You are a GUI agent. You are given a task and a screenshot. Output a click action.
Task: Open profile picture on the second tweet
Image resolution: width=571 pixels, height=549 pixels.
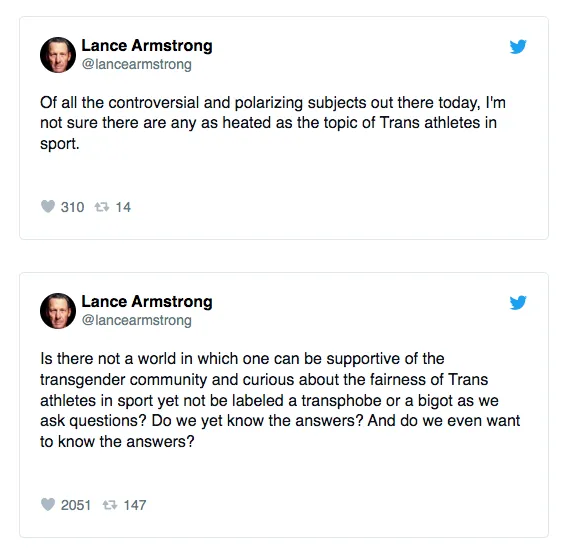coord(58,311)
